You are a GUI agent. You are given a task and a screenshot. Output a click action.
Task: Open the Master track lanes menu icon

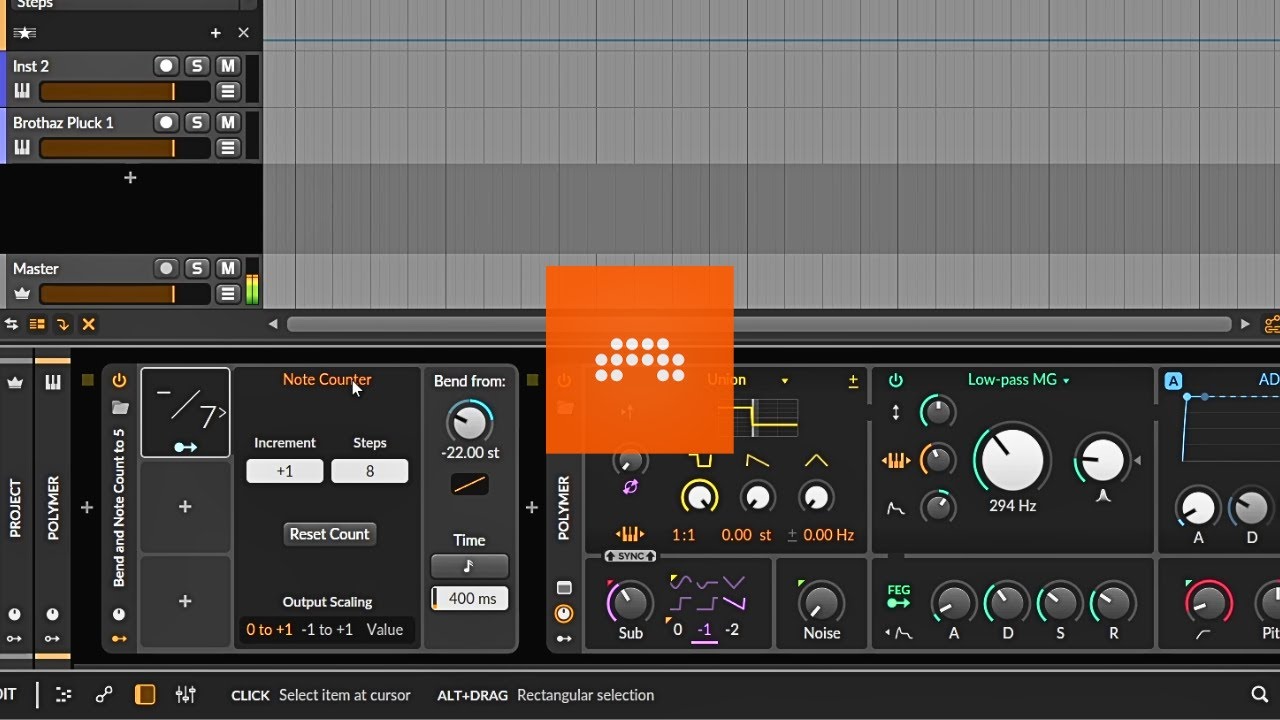228,294
